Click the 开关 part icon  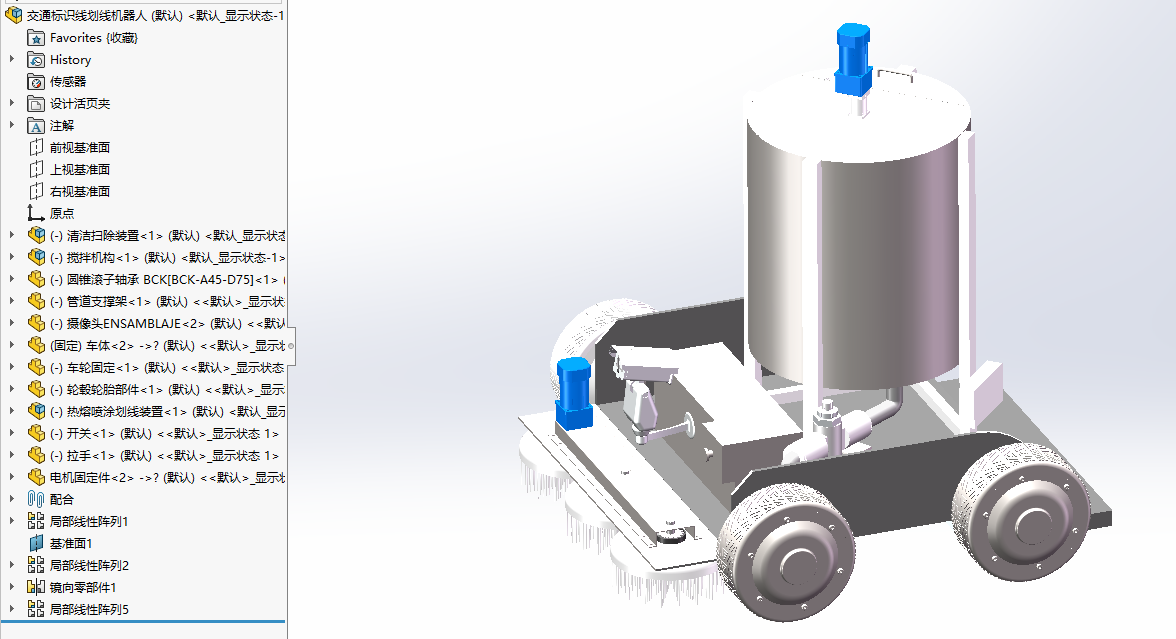pos(35,434)
